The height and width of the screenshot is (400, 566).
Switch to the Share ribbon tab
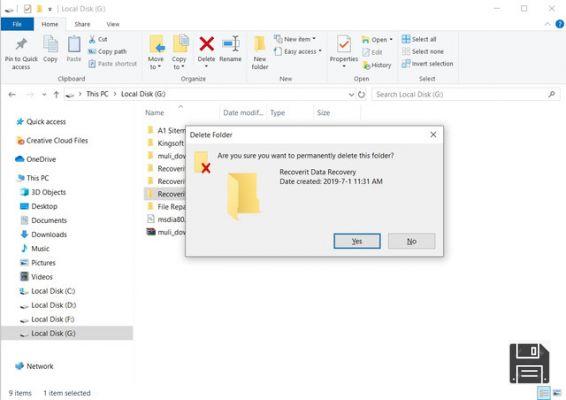point(82,24)
